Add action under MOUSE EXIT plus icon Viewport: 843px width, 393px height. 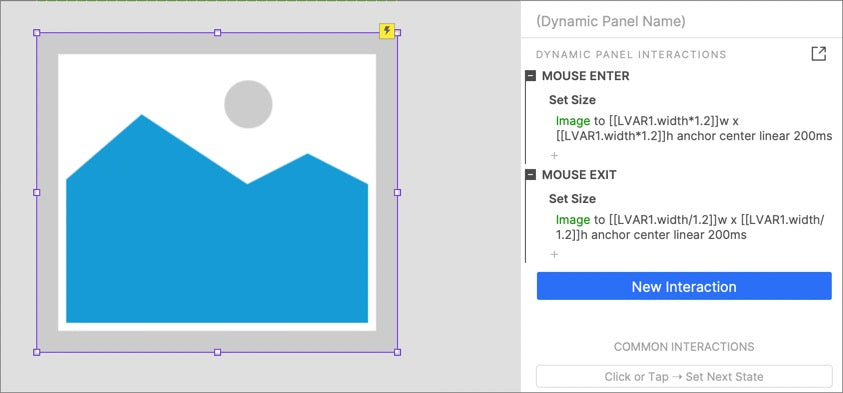555,254
